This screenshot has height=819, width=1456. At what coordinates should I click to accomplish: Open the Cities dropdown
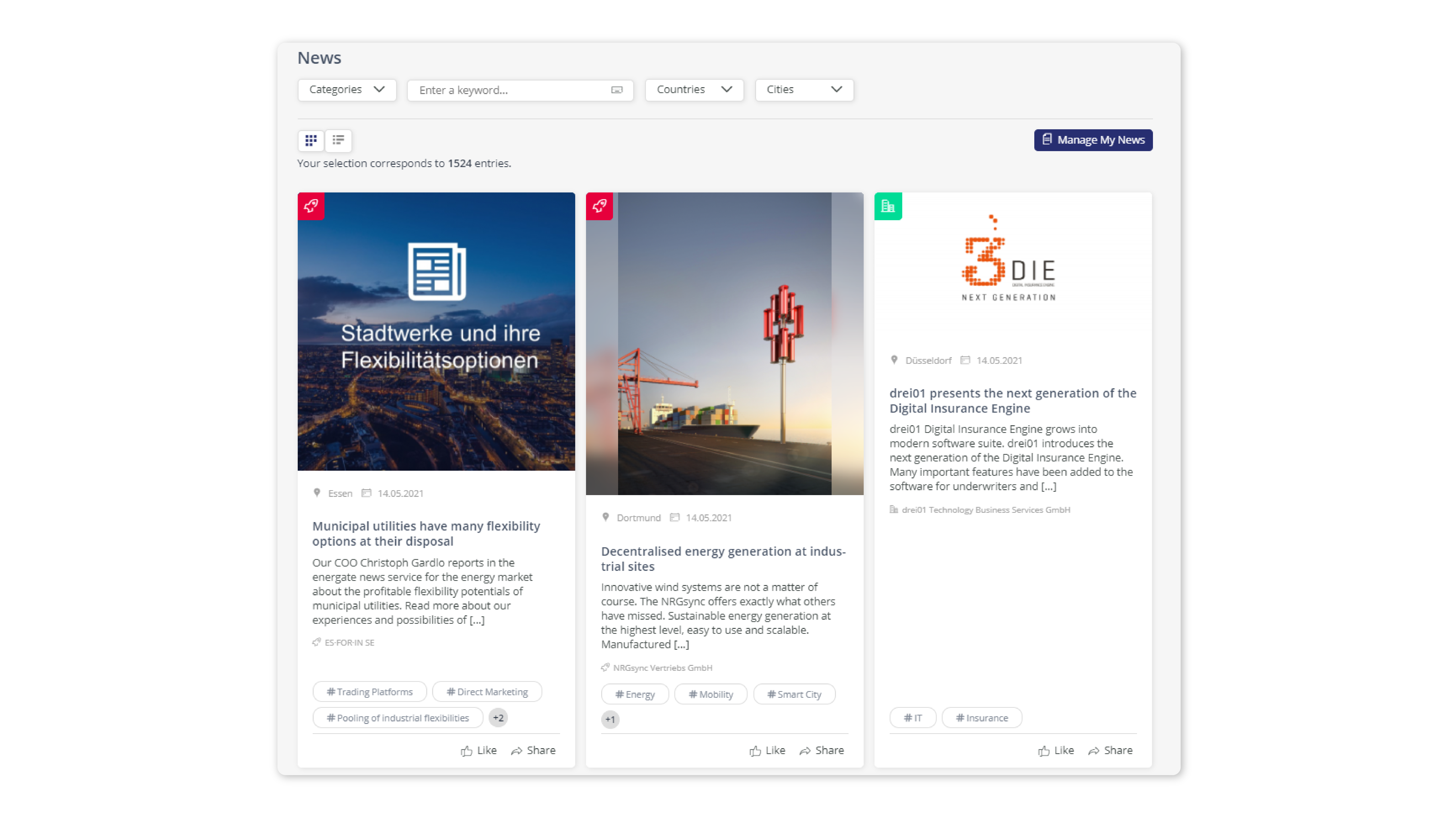point(804,90)
